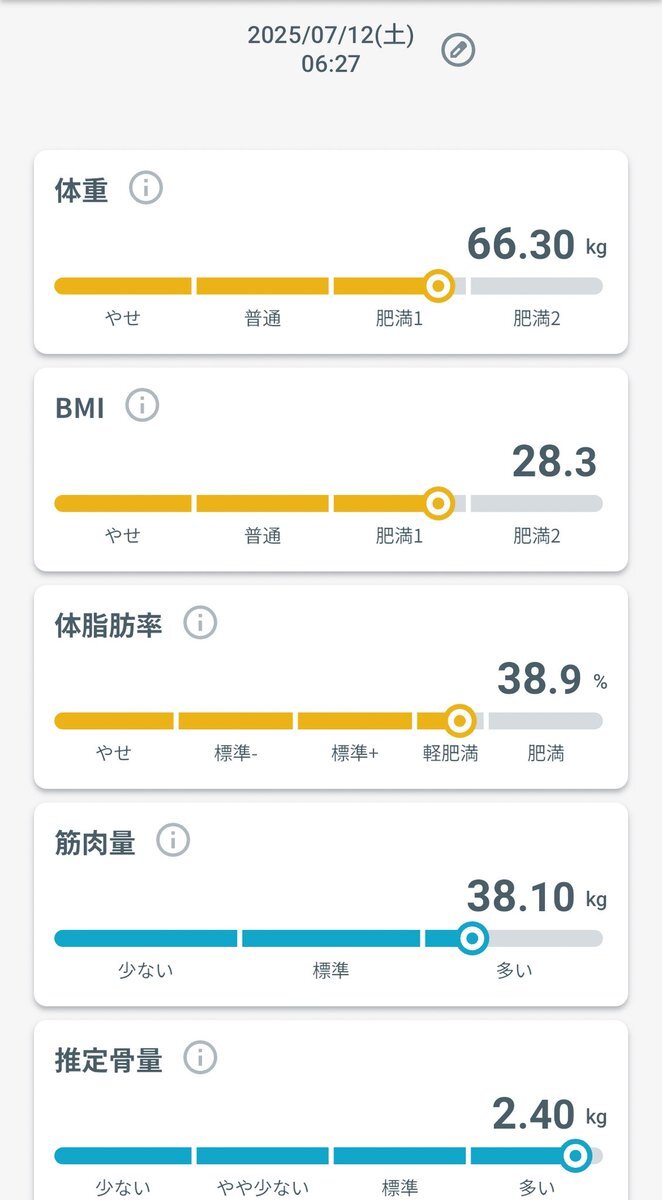Select the 38.9 % body fat value
This screenshot has height=1200, width=662.
552,680
